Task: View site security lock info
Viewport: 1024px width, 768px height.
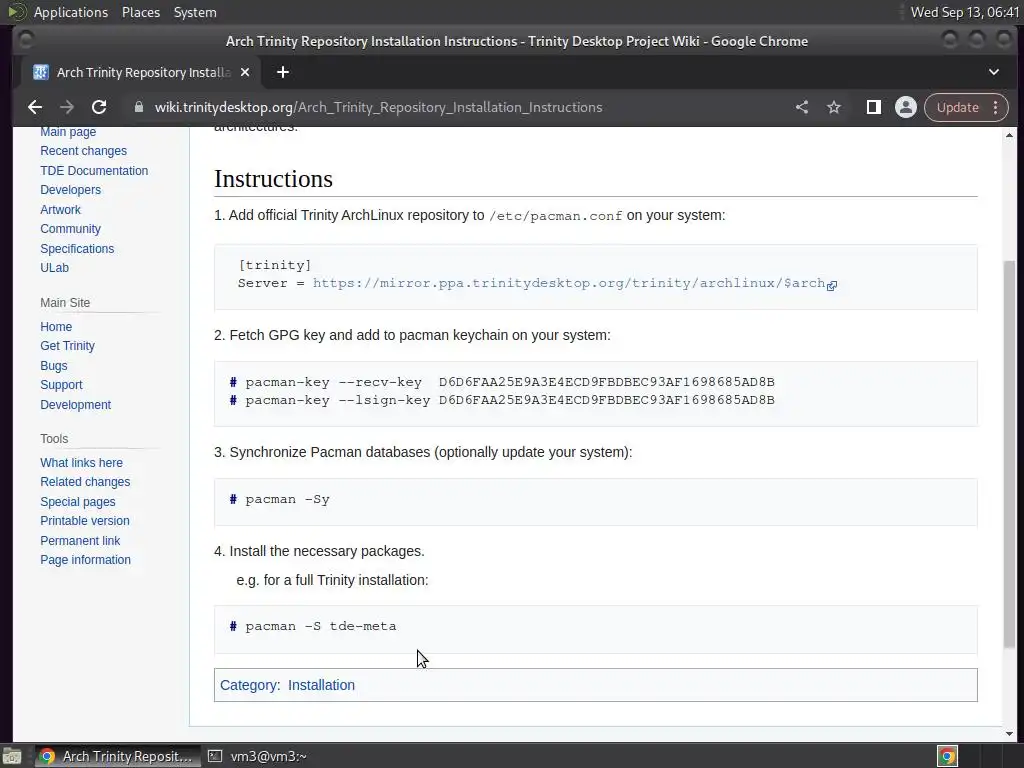Action: pyautogui.click(x=138, y=107)
